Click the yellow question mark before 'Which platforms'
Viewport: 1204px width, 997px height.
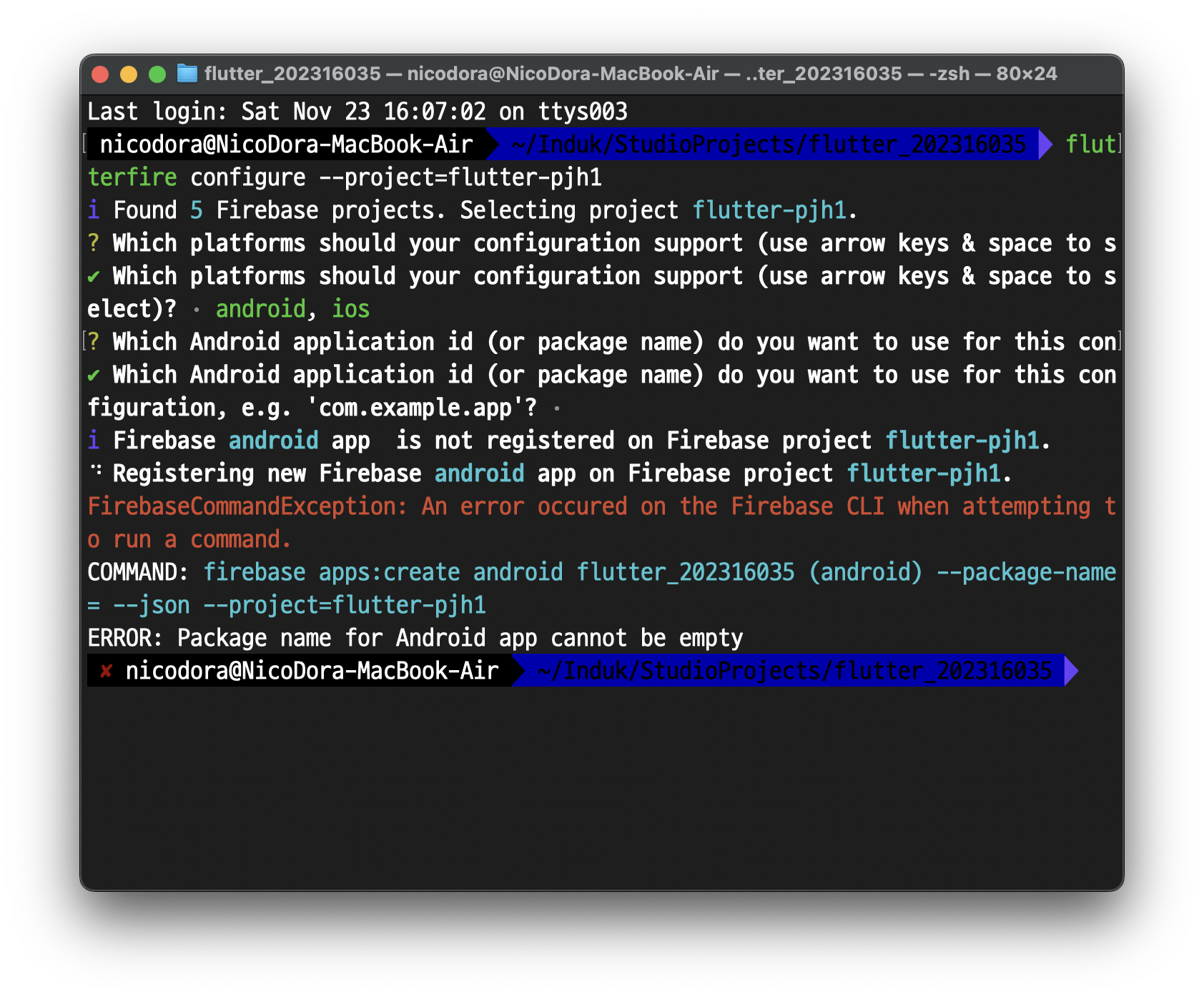[x=94, y=243]
